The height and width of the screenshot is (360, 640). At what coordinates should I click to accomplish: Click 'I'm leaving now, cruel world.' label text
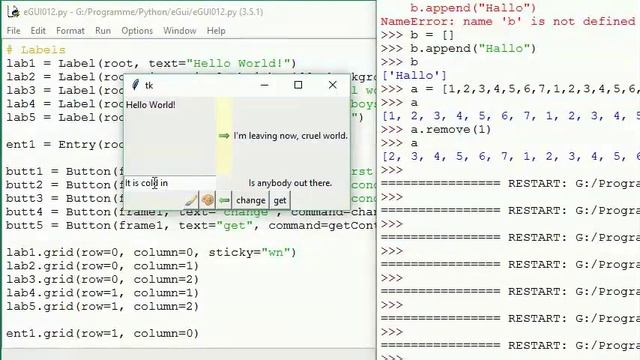pyautogui.click(x=291, y=136)
